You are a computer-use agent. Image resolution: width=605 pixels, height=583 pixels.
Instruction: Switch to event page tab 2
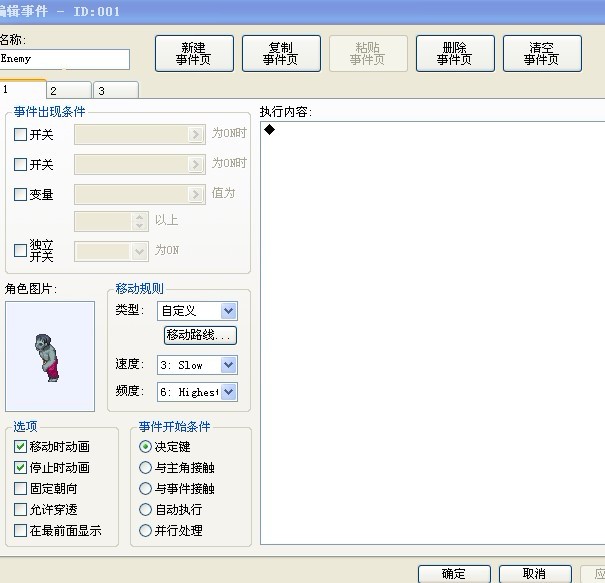tap(69, 91)
